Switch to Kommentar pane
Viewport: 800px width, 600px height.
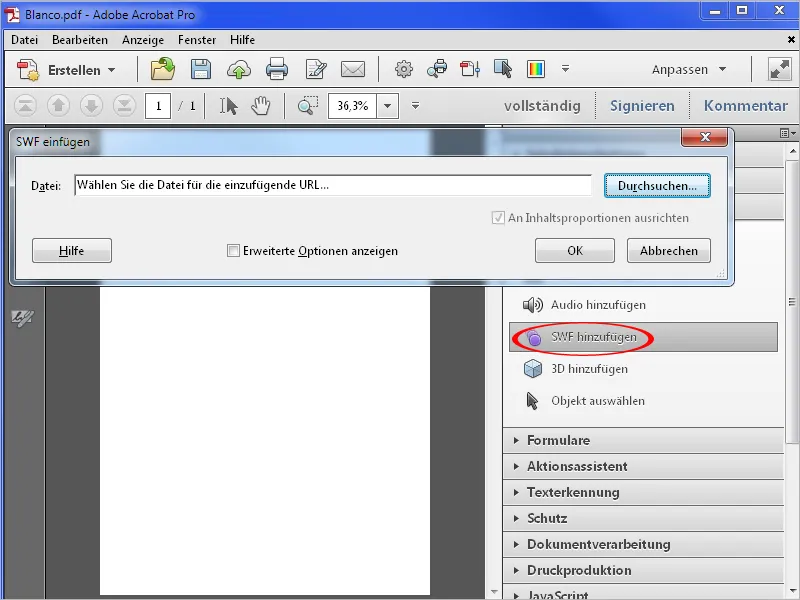tap(746, 106)
